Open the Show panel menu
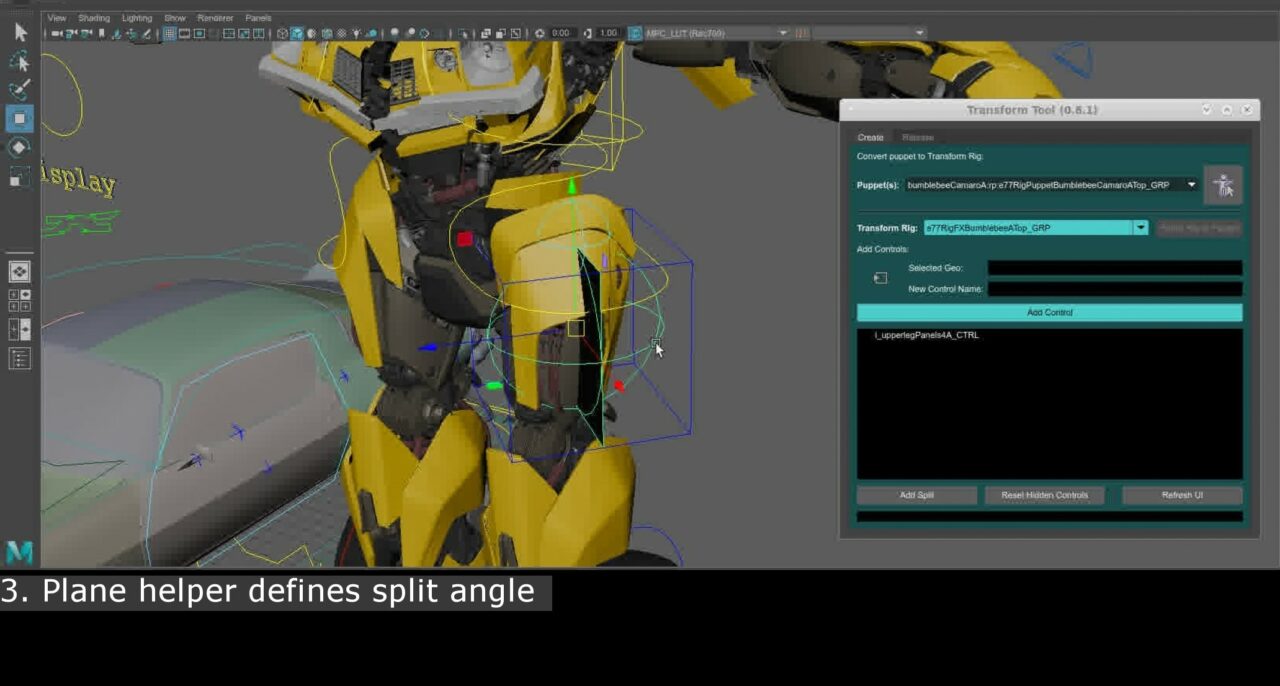 coord(175,18)
